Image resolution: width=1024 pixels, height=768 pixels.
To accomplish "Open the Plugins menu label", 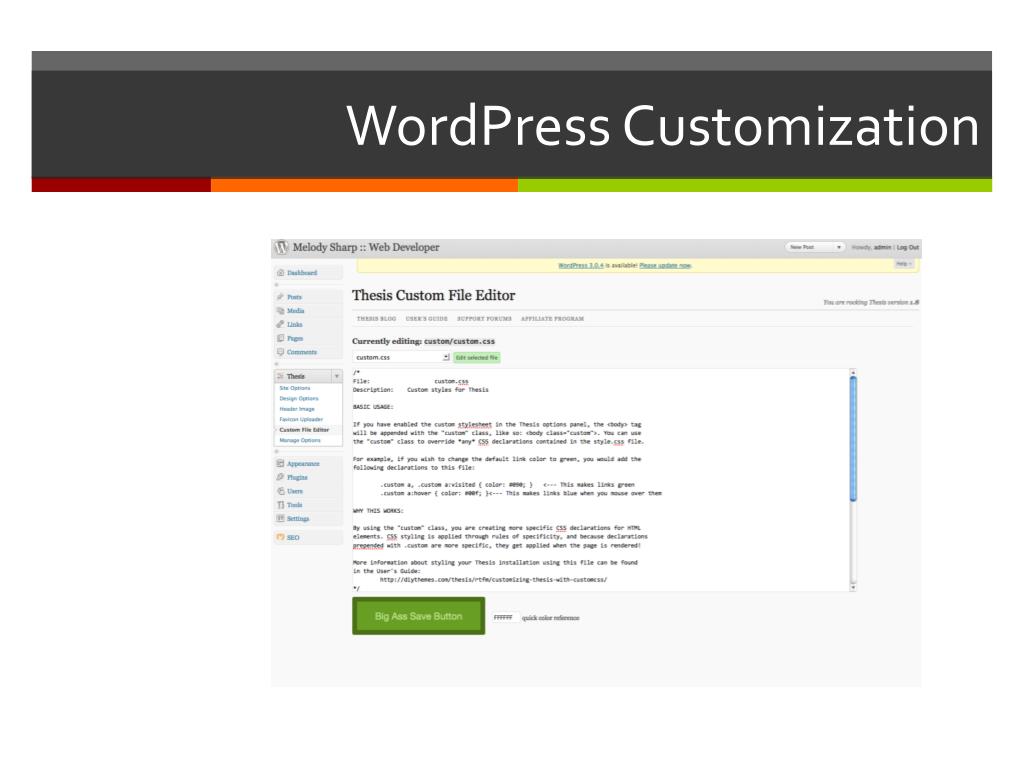I will pyautogui.click(x=297, y=477).
